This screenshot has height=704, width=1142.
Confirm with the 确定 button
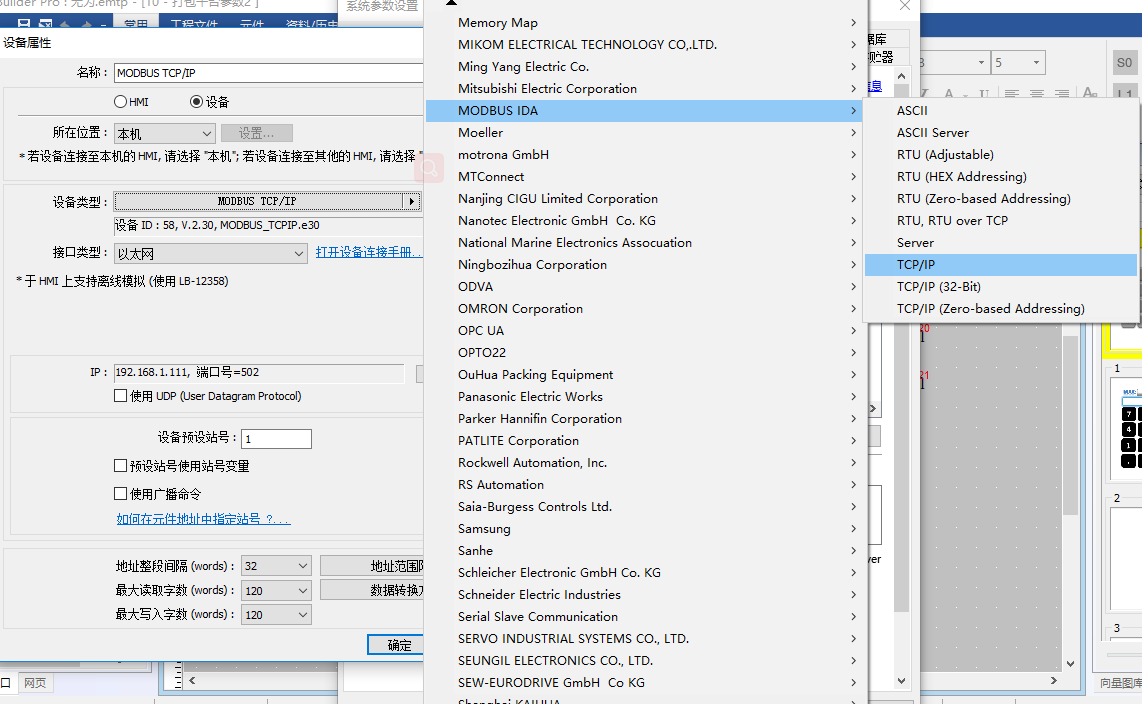395,645
